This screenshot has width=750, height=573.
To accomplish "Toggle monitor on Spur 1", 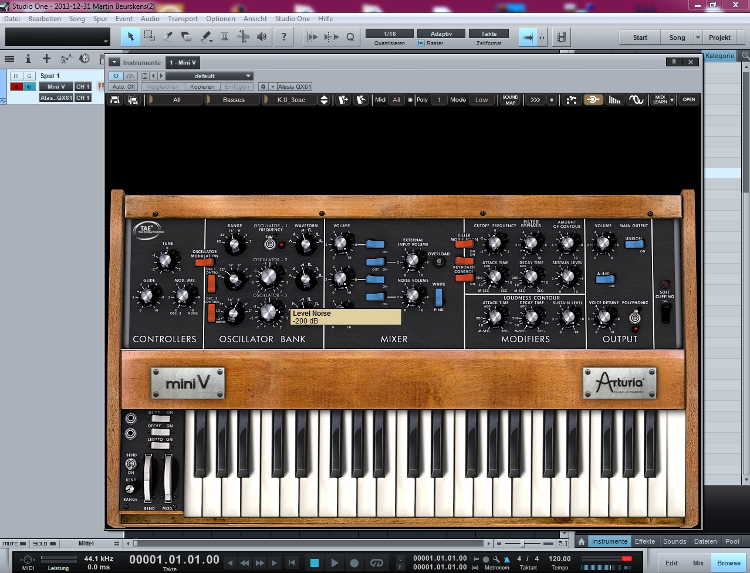I will 29,87.
